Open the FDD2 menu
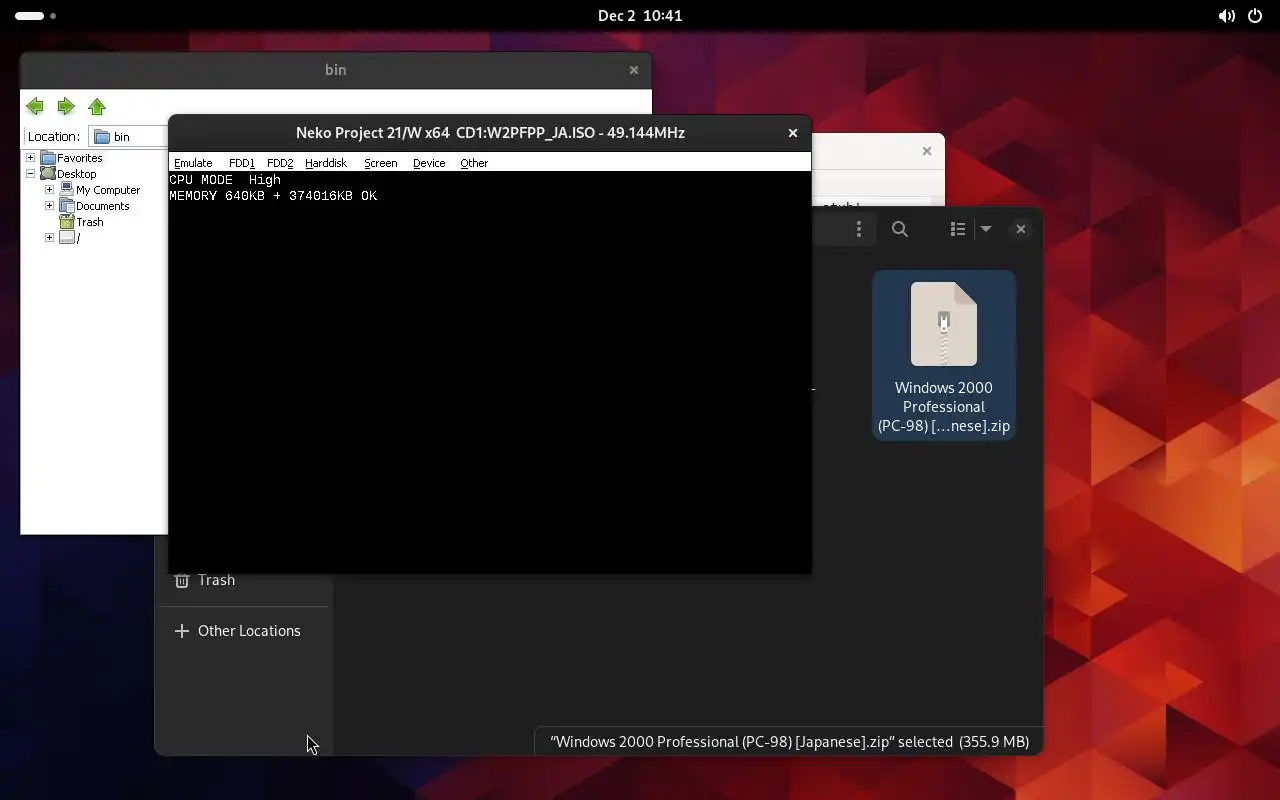 click(280, 163)
